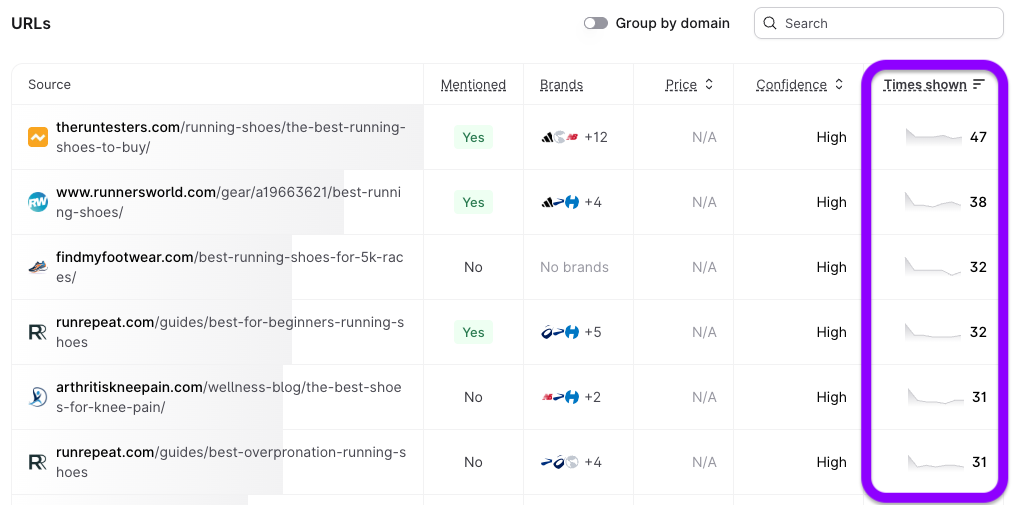The image size is (1012, 505).
Task: Click the sparkline chart showing 47 times
Action: click(933, 137)
